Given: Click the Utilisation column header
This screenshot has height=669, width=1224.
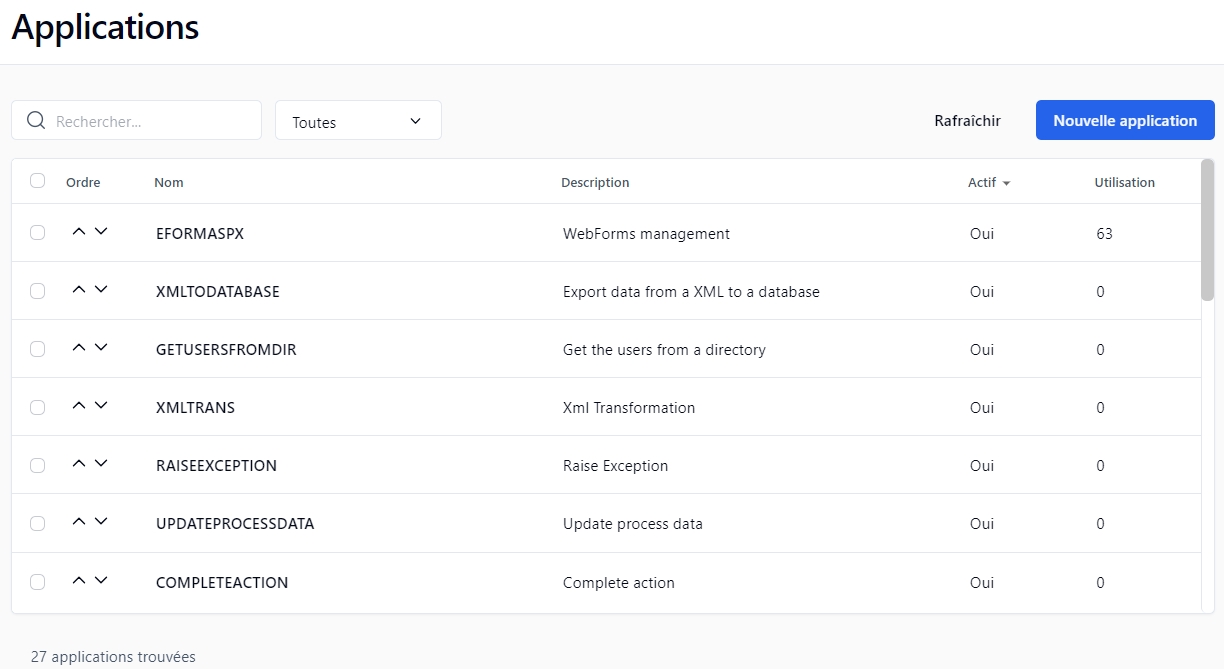Looking at the screenshot, I should tap(1124, 183).
